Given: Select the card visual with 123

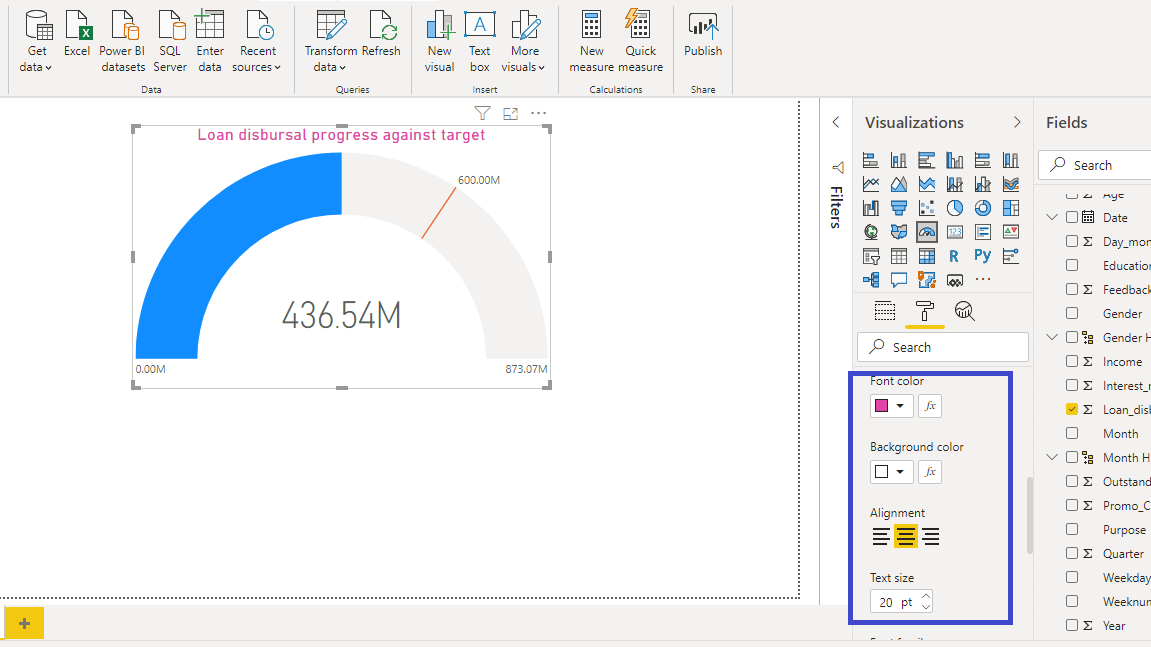Looking at the screenshot, I should 954,233.
